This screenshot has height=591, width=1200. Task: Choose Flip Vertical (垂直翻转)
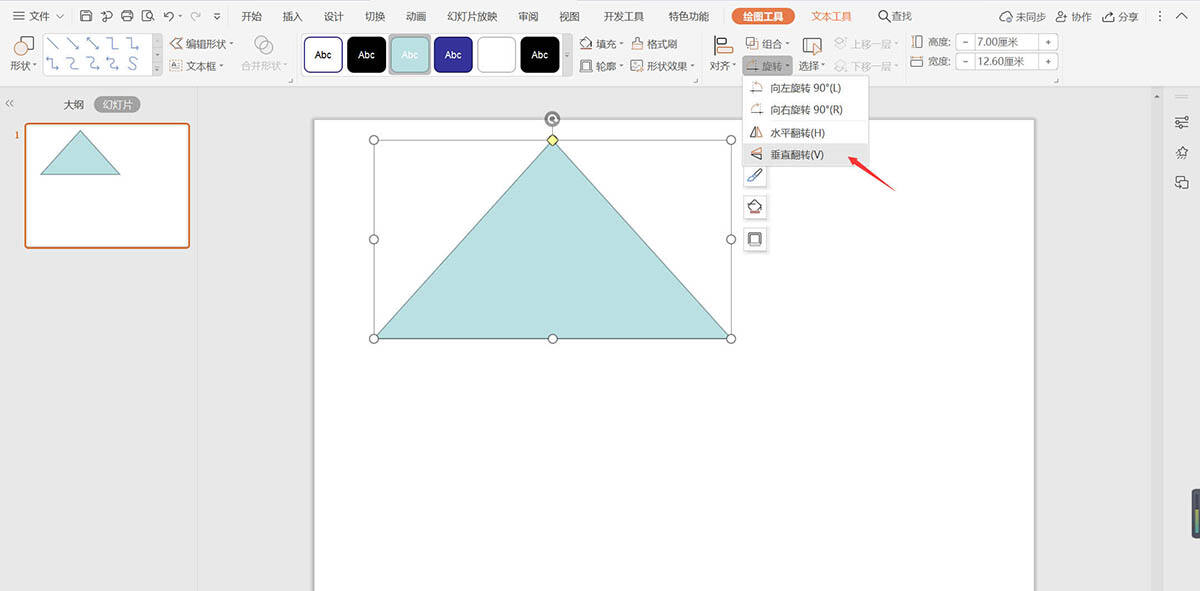tap(805, 155)
